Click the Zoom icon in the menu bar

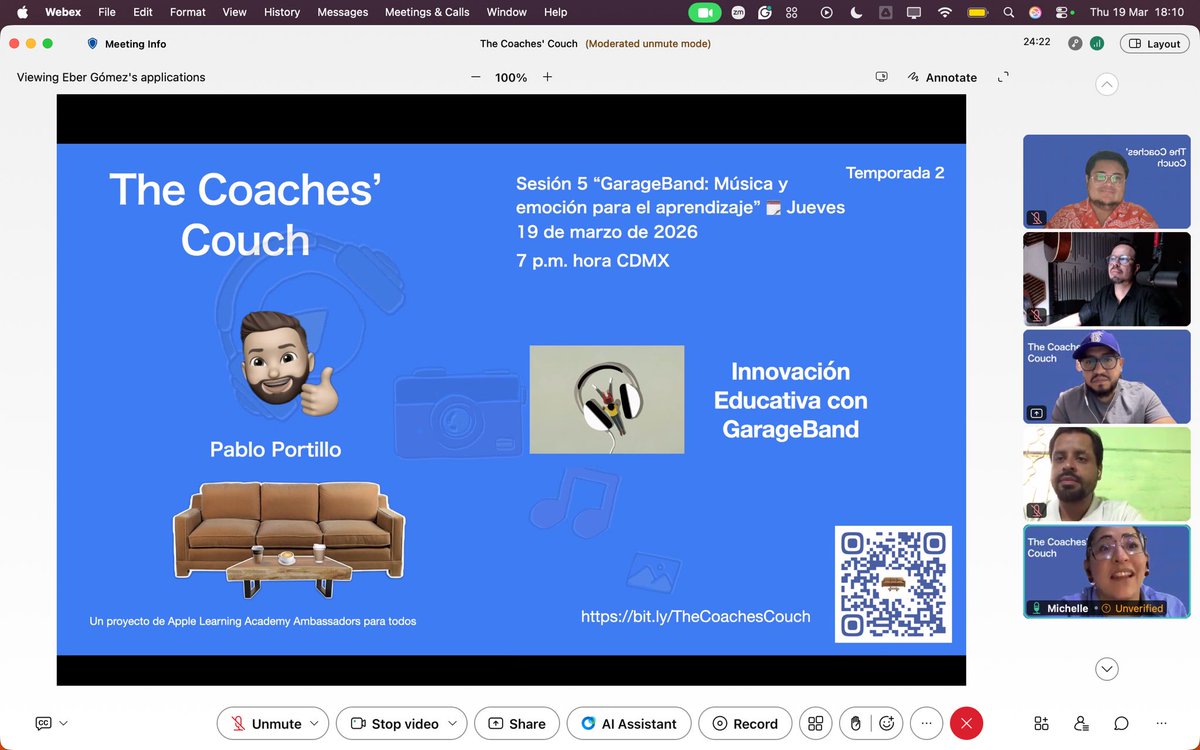(x=738, y=12)
